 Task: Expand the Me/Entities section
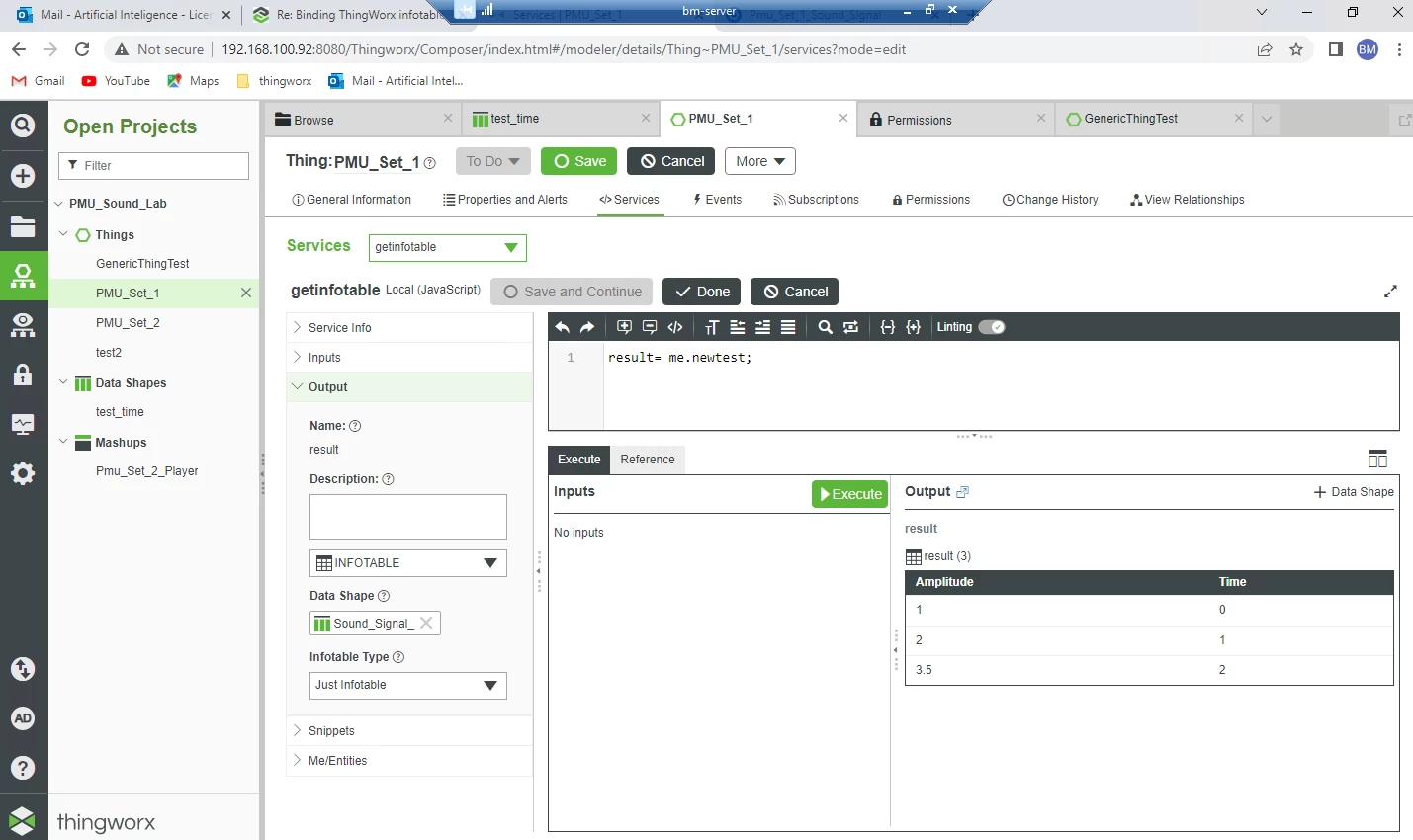[x=409, y=761]
